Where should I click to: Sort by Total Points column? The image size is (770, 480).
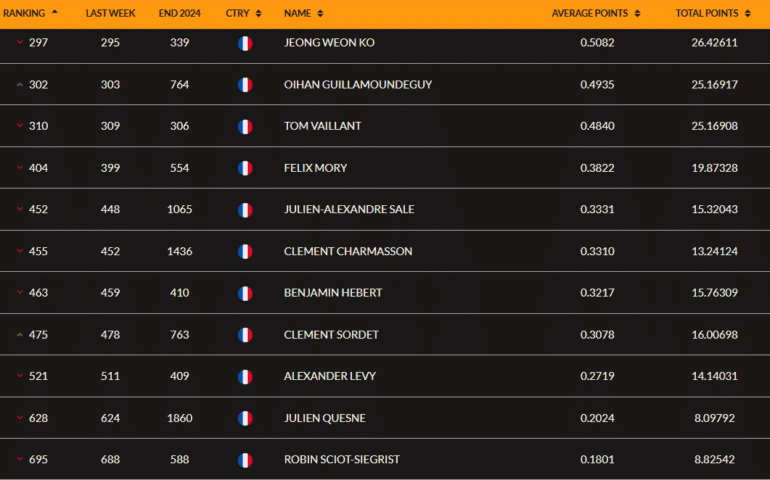coord(713,13)
